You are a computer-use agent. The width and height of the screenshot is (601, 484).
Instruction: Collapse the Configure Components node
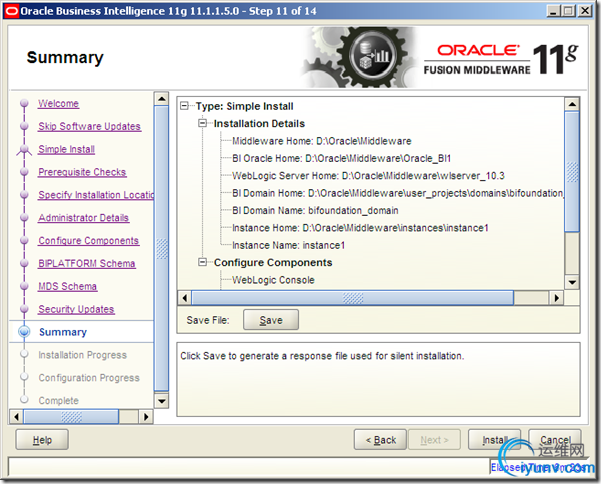coord(202,262)
